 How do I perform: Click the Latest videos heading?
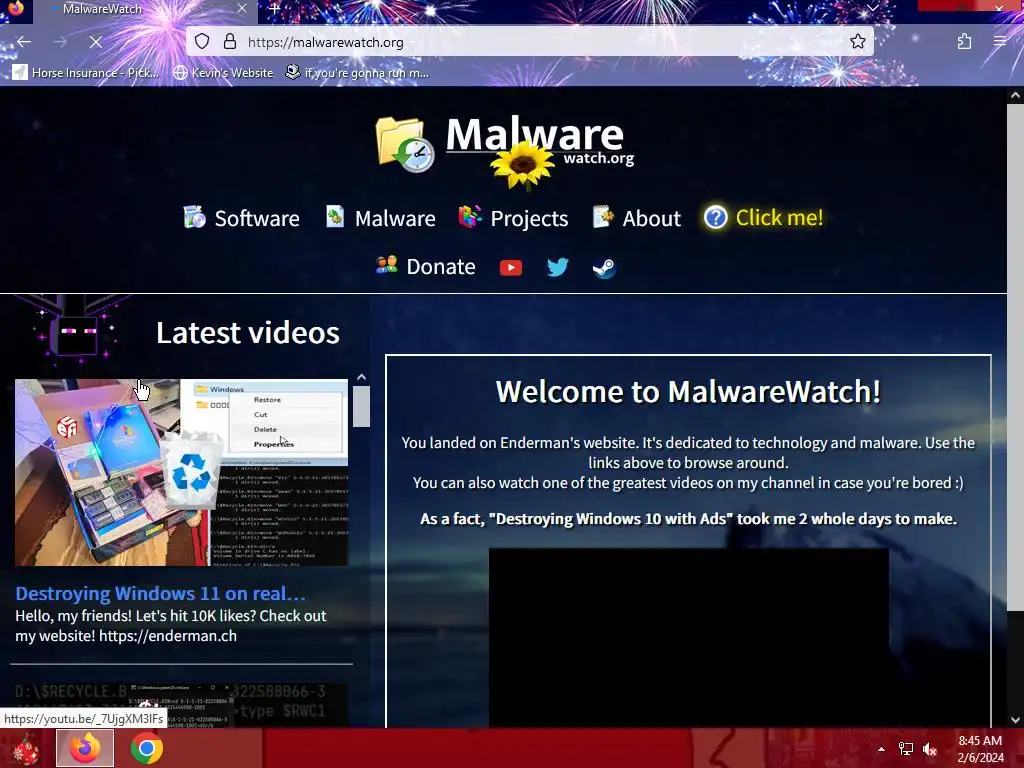(x=248, y=332)
